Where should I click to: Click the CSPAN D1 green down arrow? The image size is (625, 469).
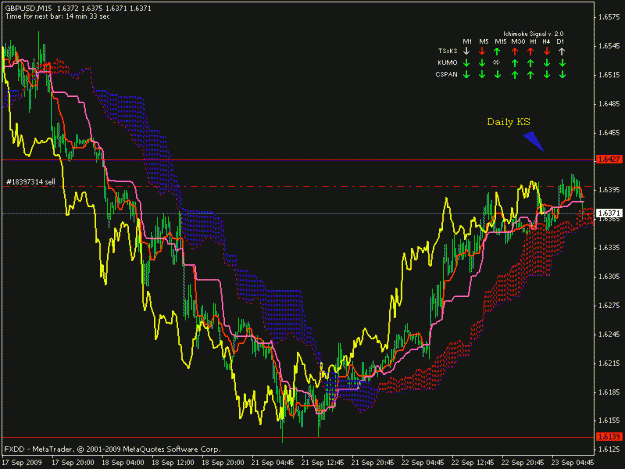(x=562, y=75)
